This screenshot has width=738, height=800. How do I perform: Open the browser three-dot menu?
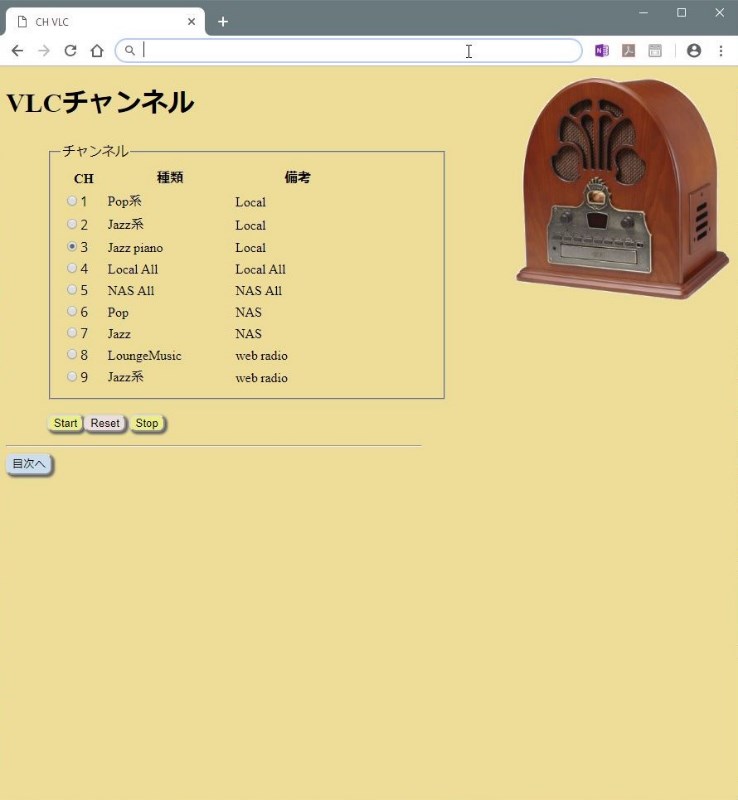coord(721,51)
